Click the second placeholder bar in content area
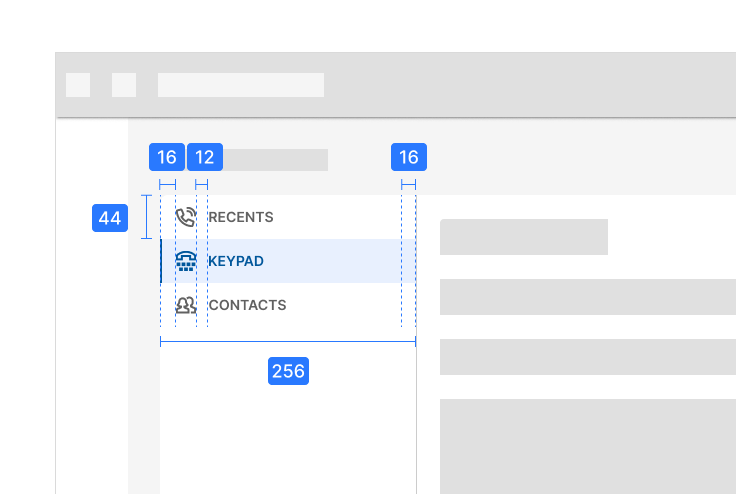Viewport: 736px width, 494px height. [588, 297]
